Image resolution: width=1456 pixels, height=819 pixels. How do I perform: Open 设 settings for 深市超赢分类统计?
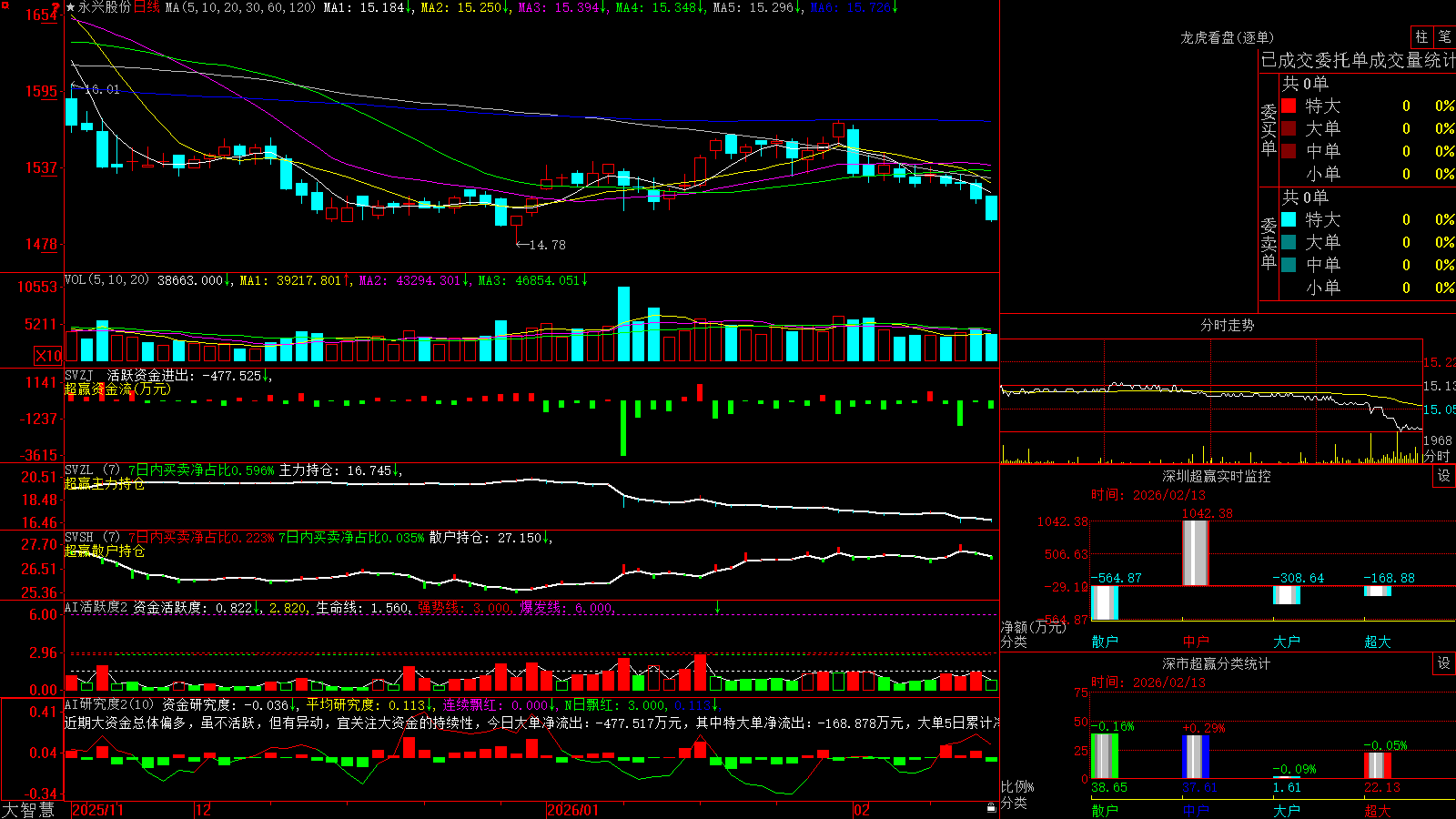(1444, 663)
